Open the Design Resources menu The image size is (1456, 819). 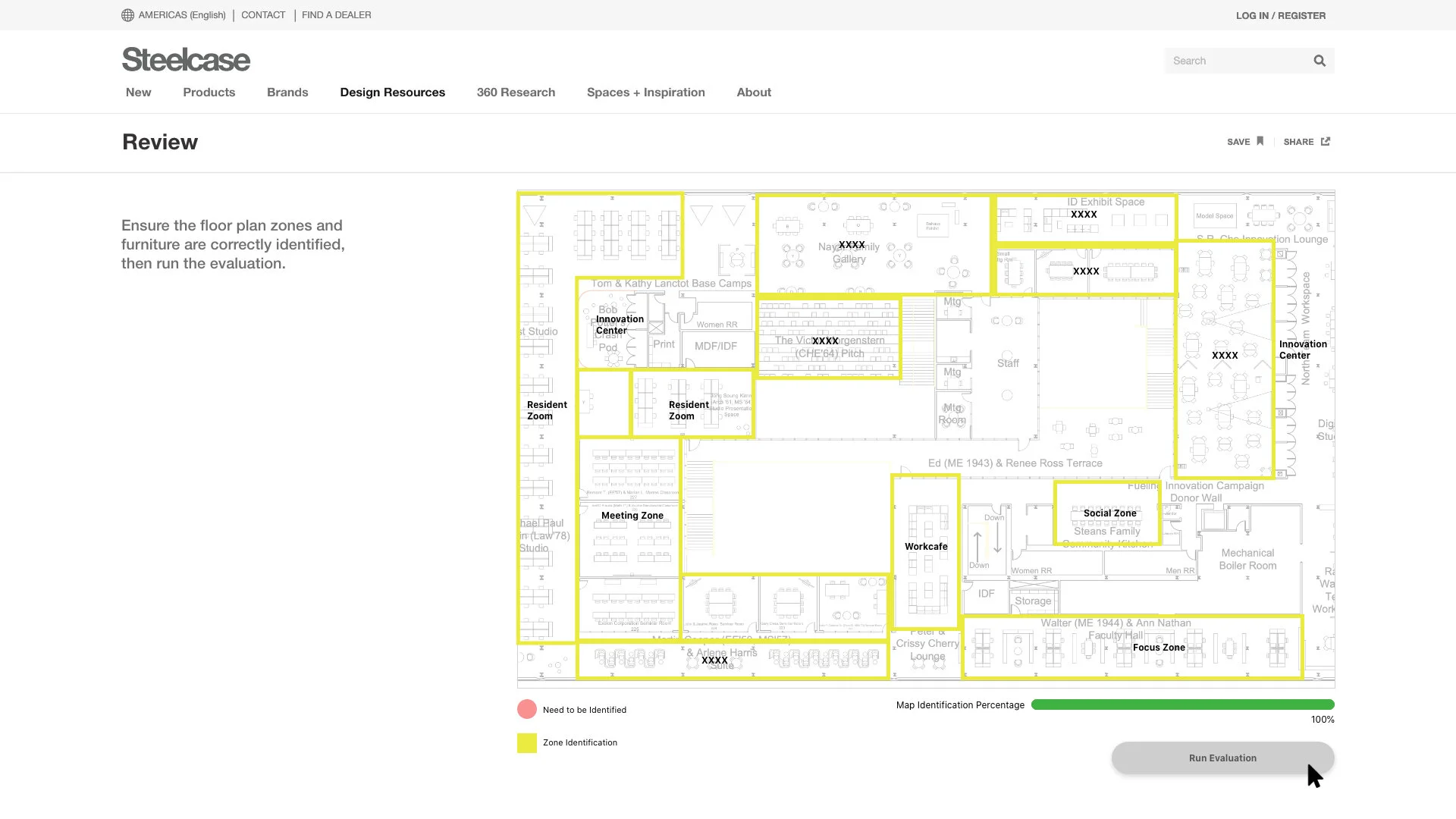[x=392, y=93]
